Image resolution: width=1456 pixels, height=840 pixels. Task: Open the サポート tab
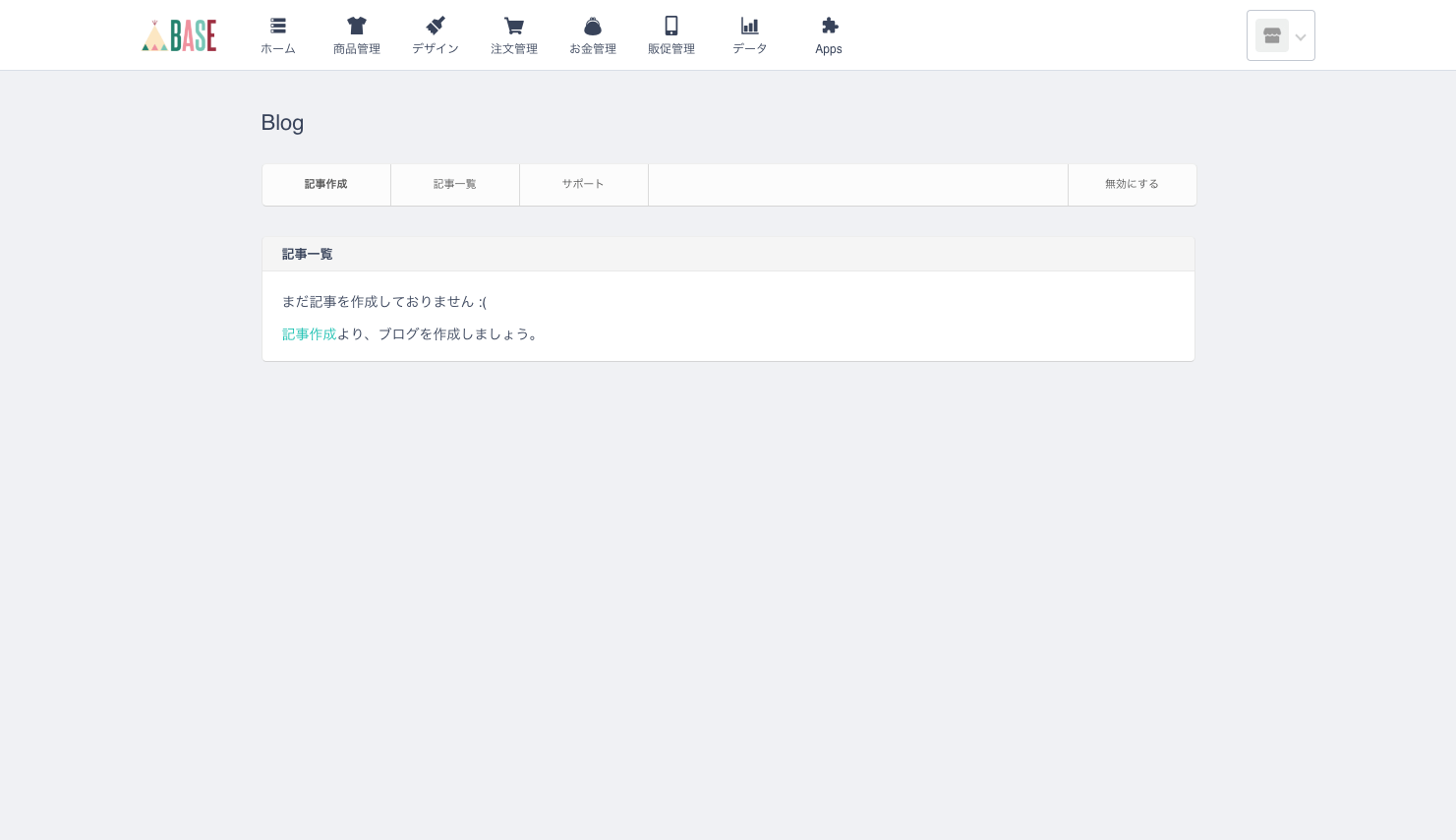pyautogui.click(x=584, y=185)
